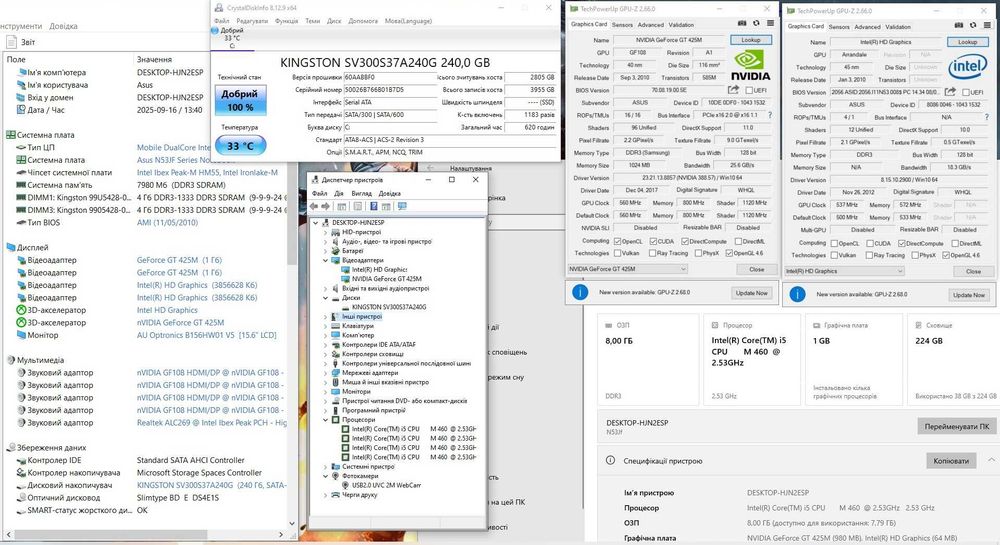Click Bus Interface question mark in Intel GPU-Z
Image resolution: width=1000 pixels, height=545 pixels.
click(x=987, y=117)
